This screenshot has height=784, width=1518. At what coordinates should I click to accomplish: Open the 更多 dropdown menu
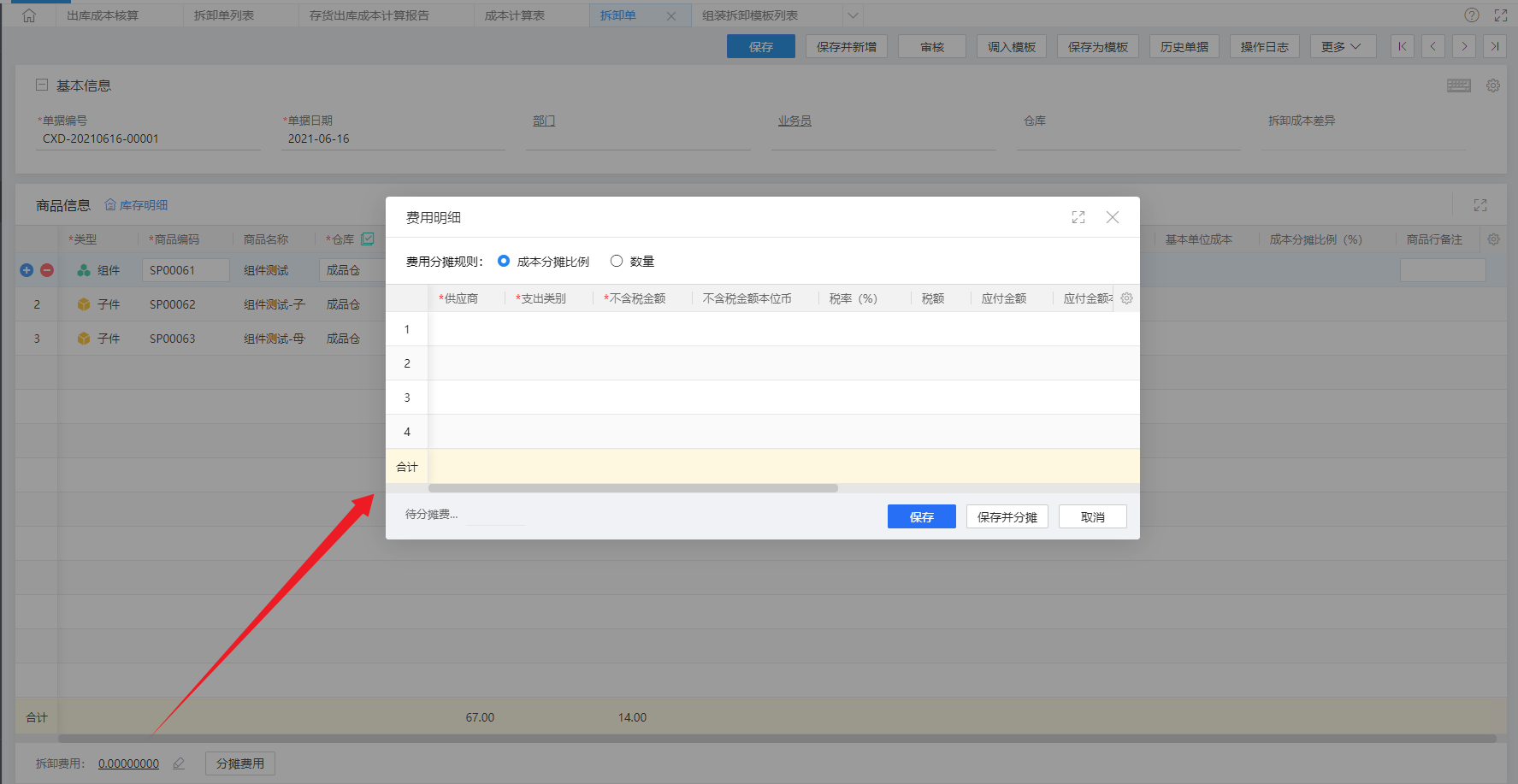1342,47
